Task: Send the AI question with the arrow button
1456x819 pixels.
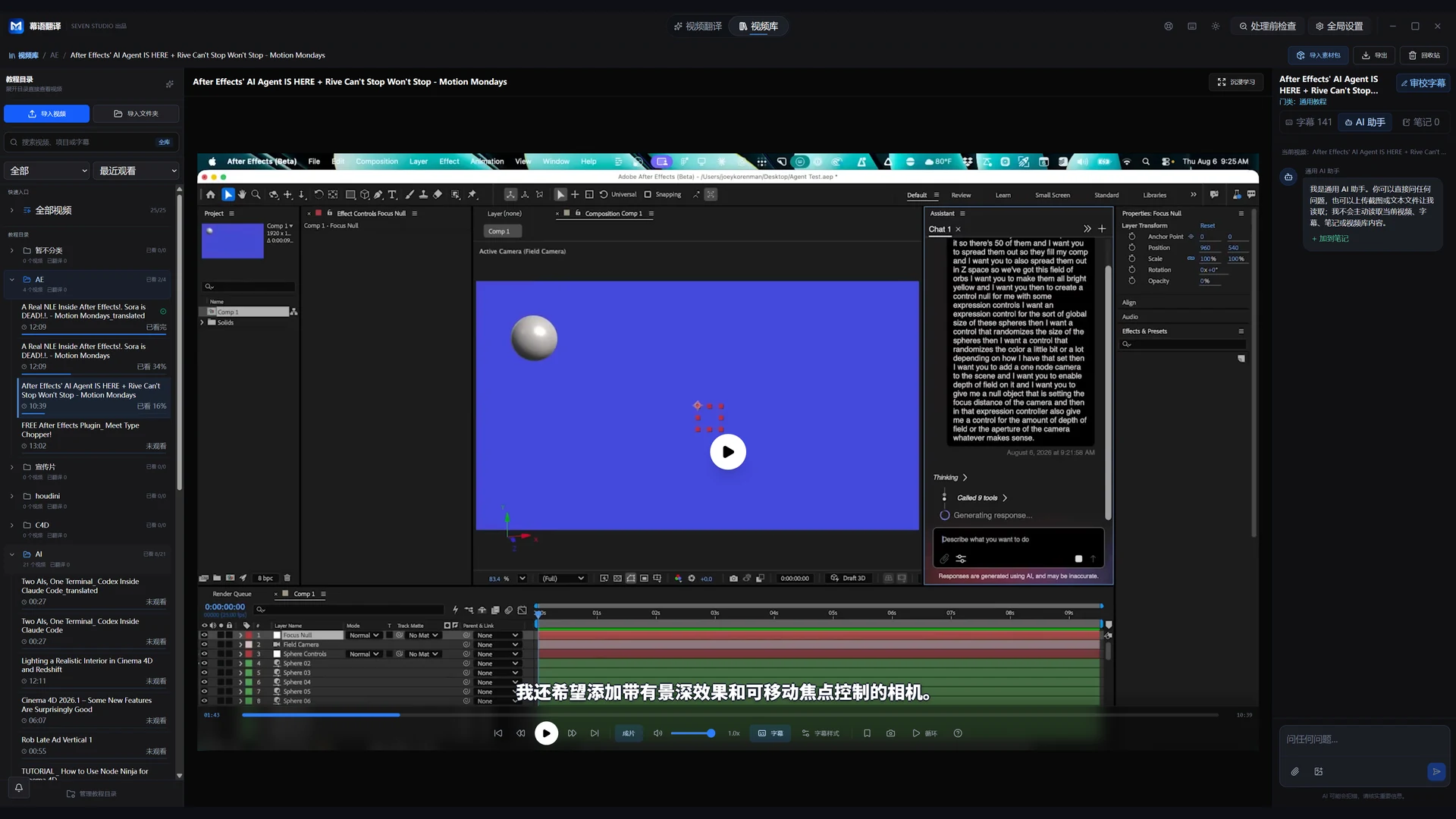Action: (x=1436, y=772)
